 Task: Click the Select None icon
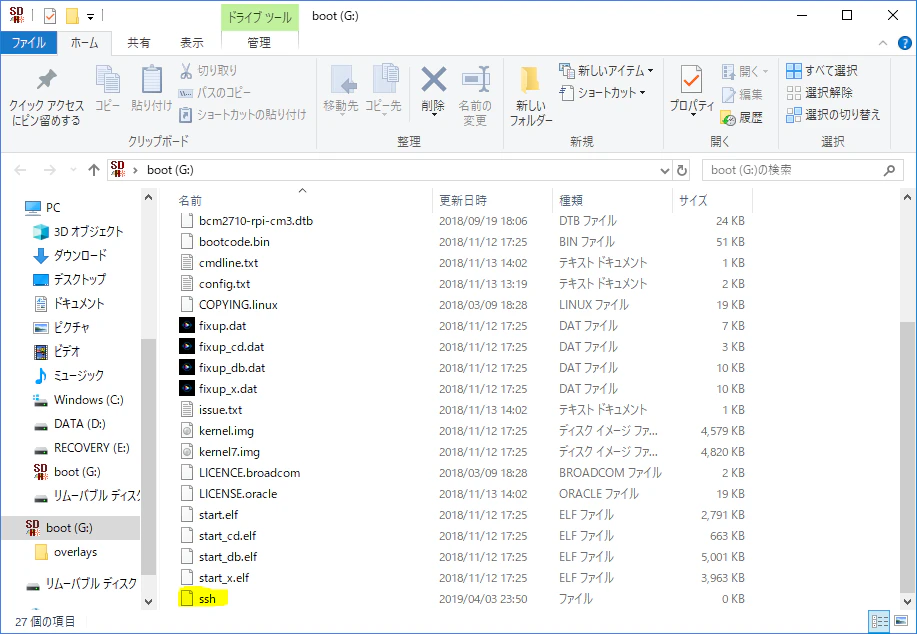[x=794, y=92]
